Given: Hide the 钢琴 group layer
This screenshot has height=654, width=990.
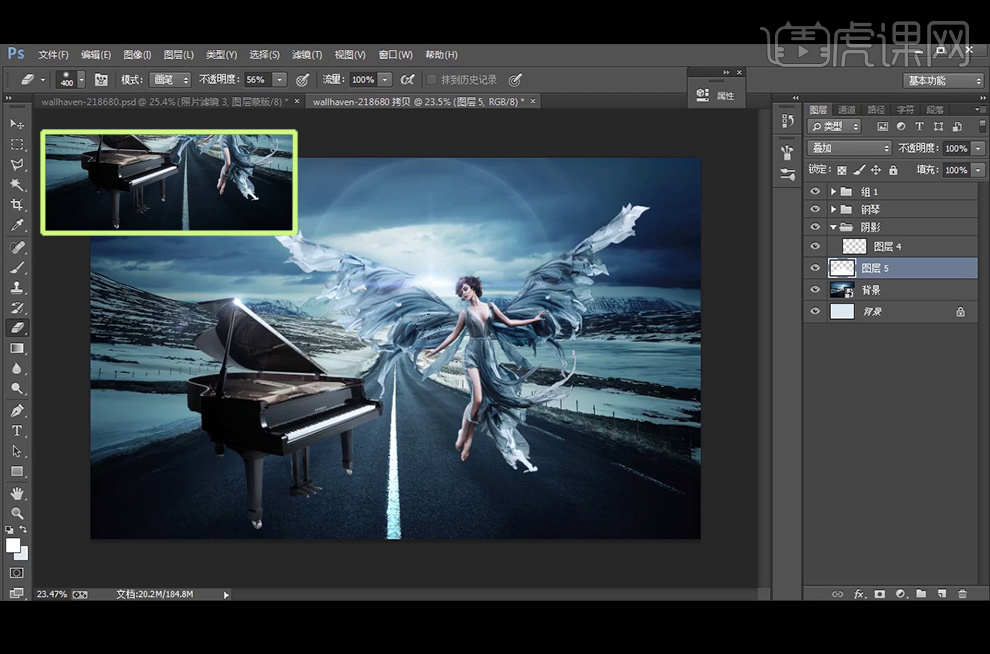Looking at the screenshot, I should 815,209.
